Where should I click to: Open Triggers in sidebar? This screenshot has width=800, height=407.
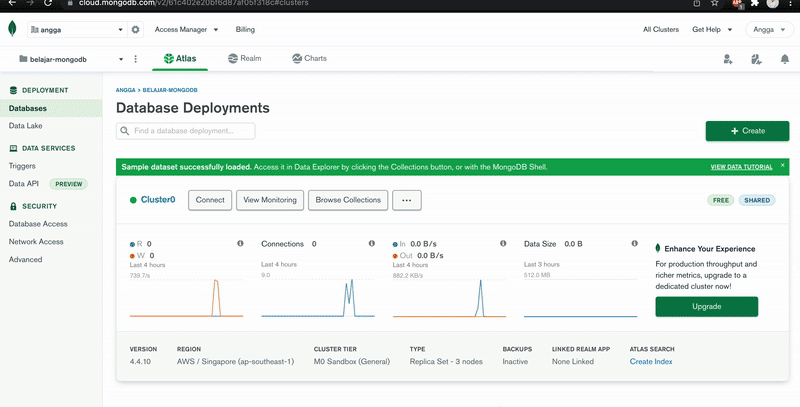22,166
